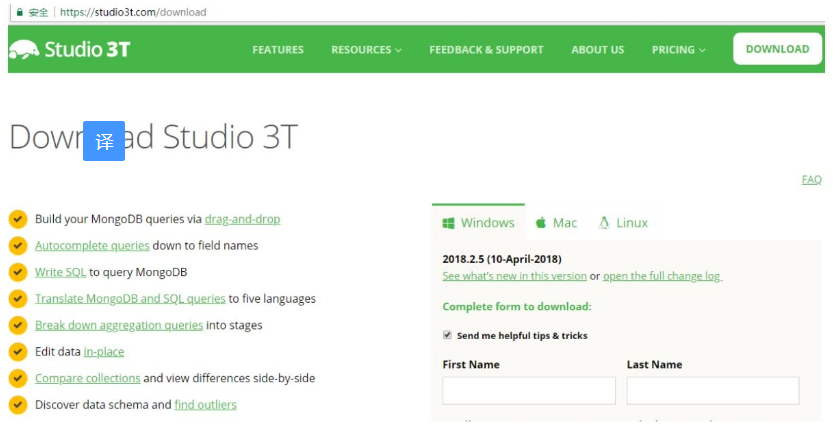Image resolution: width=840 pixels, height=440 pixels.
Task: Open Feedback & Support page
Action: [486, 50]
